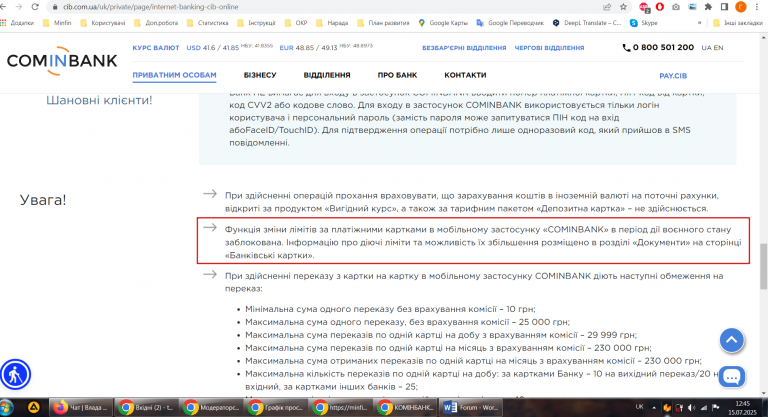The width and height of the screenshot is (768, 417).
Task: Open the Minfin bookmark folder
Action: coord(58,23)
